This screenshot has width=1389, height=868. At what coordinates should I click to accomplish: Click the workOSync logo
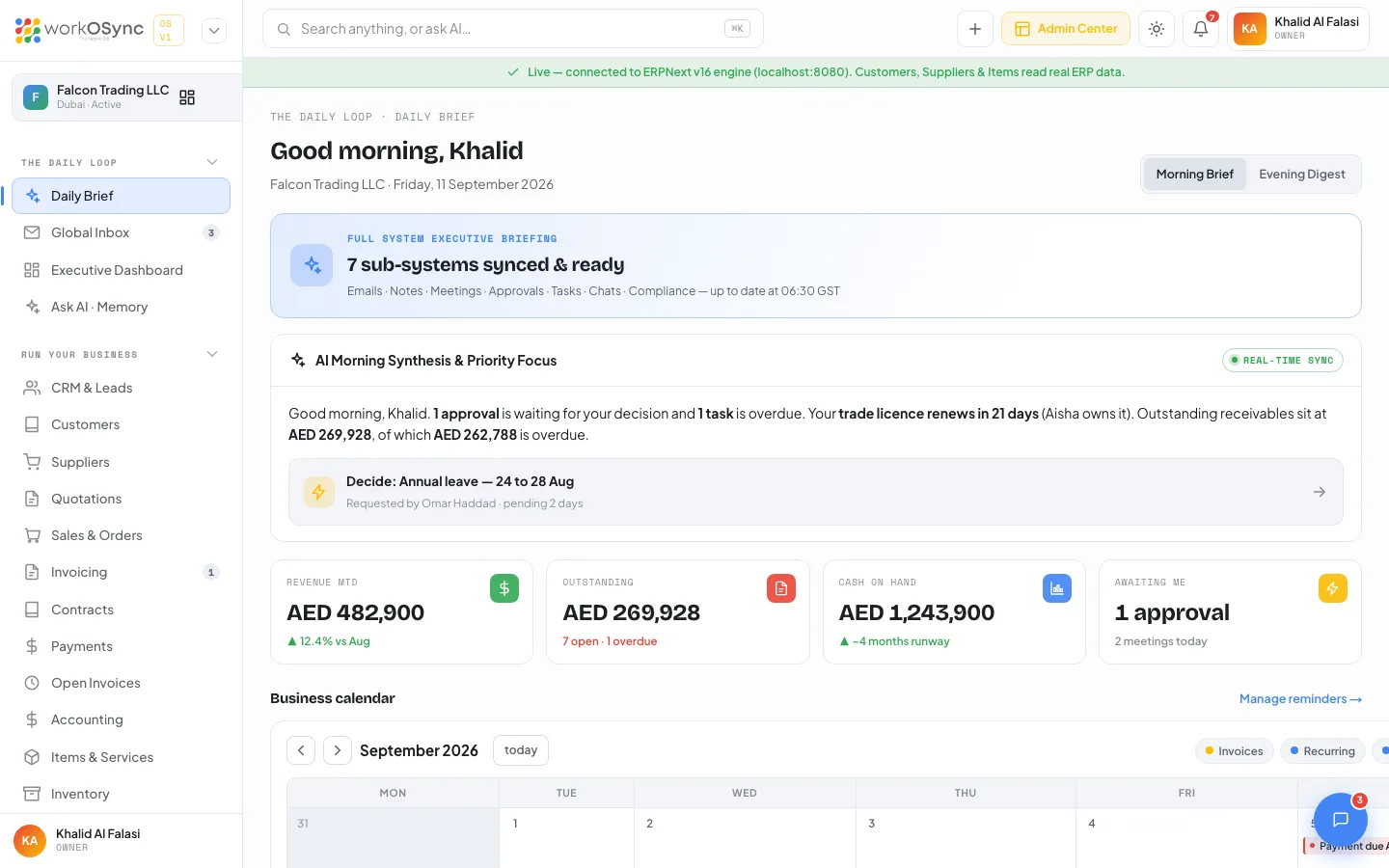tap(79, 30)
